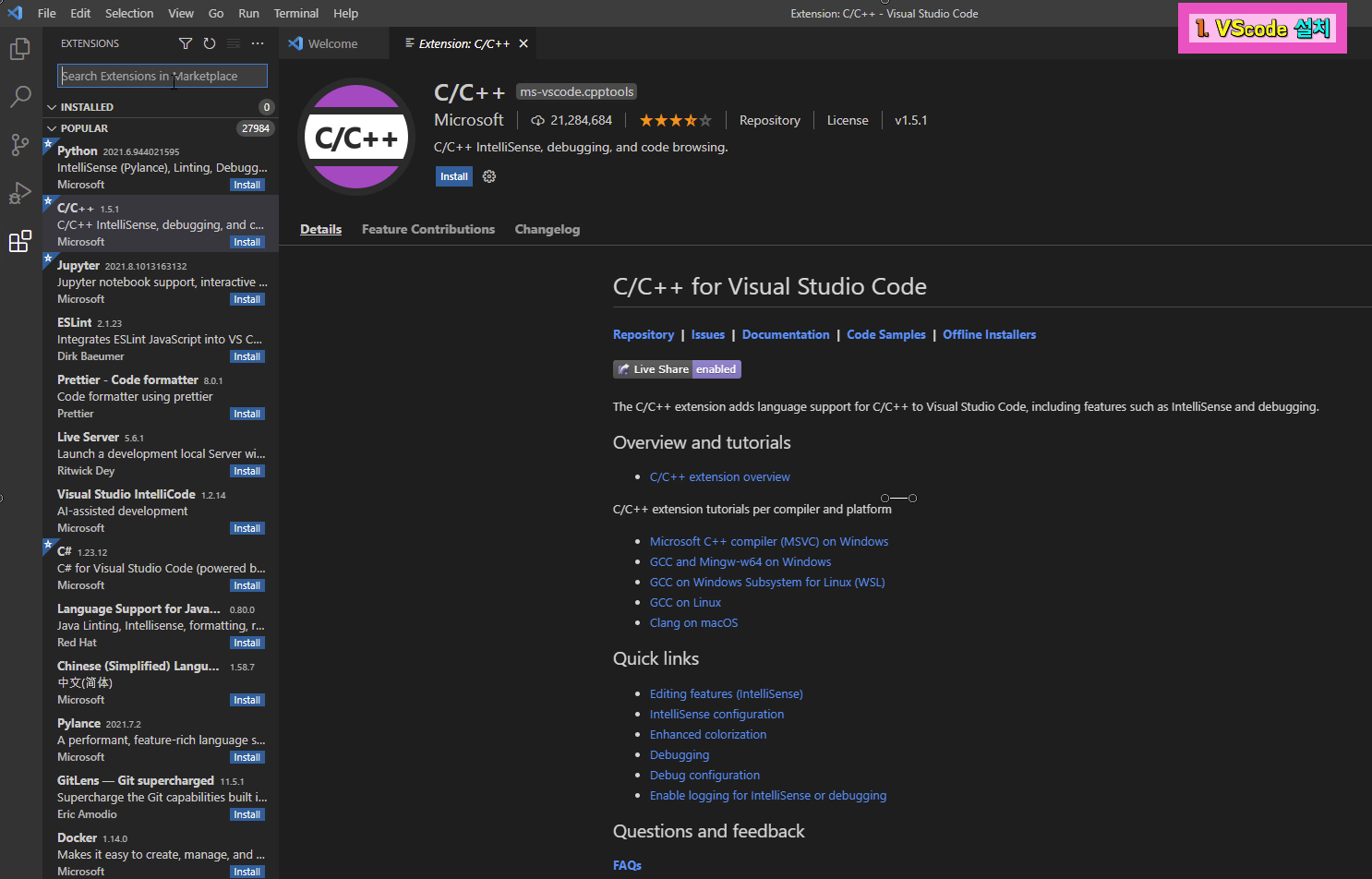Open the Search view in activity bar
The image size is (1372, 879).
point(20,97)
